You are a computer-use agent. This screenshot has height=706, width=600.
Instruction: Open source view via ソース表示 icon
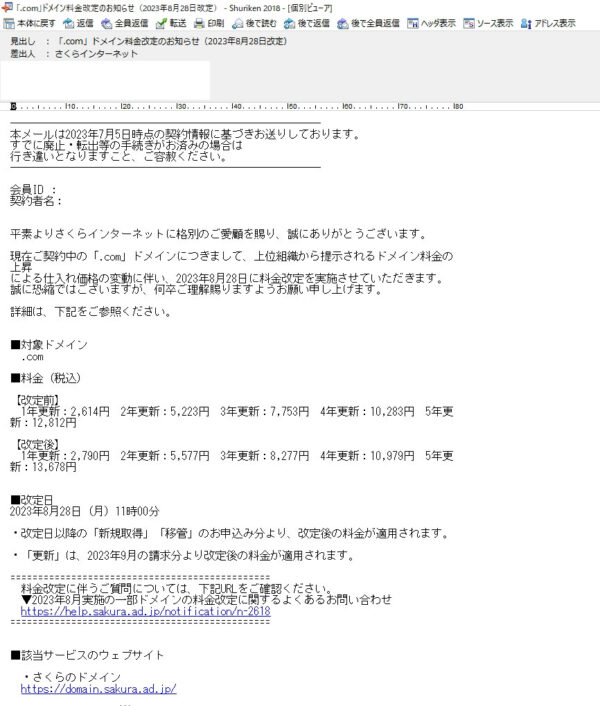[469, 23]
